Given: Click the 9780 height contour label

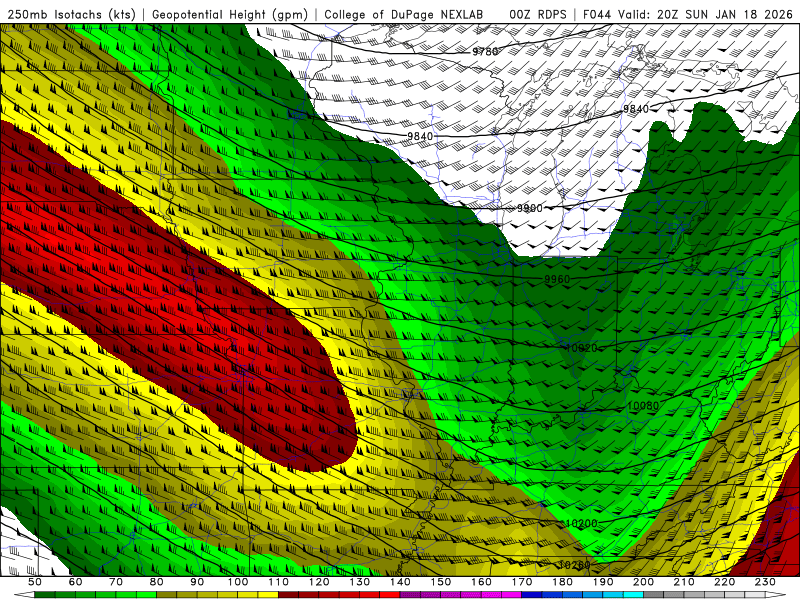Looking at the screenshot, I should pyautogui.click(x=485, y=51).
